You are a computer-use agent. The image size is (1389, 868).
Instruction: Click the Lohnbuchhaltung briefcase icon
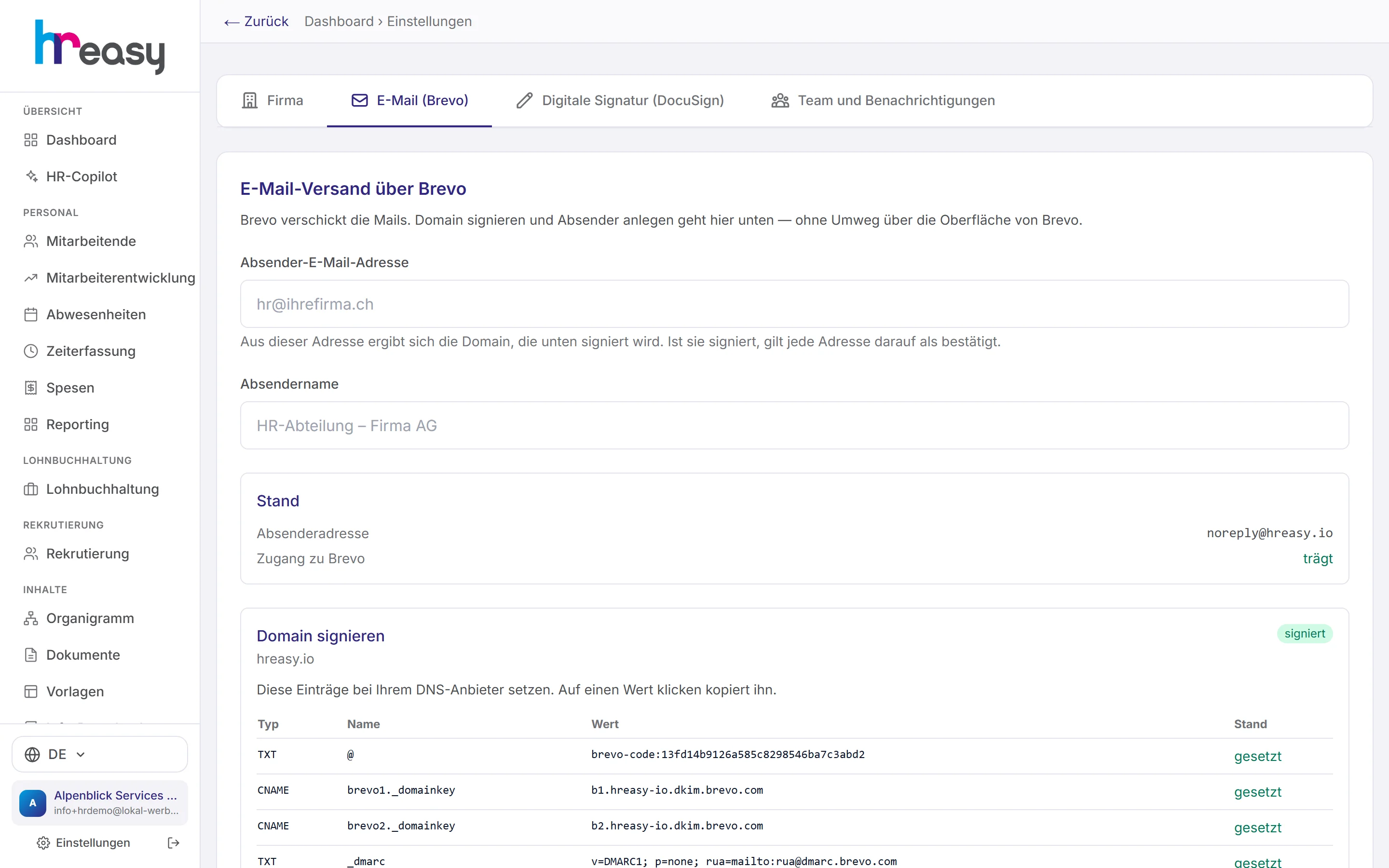point(31,489)
